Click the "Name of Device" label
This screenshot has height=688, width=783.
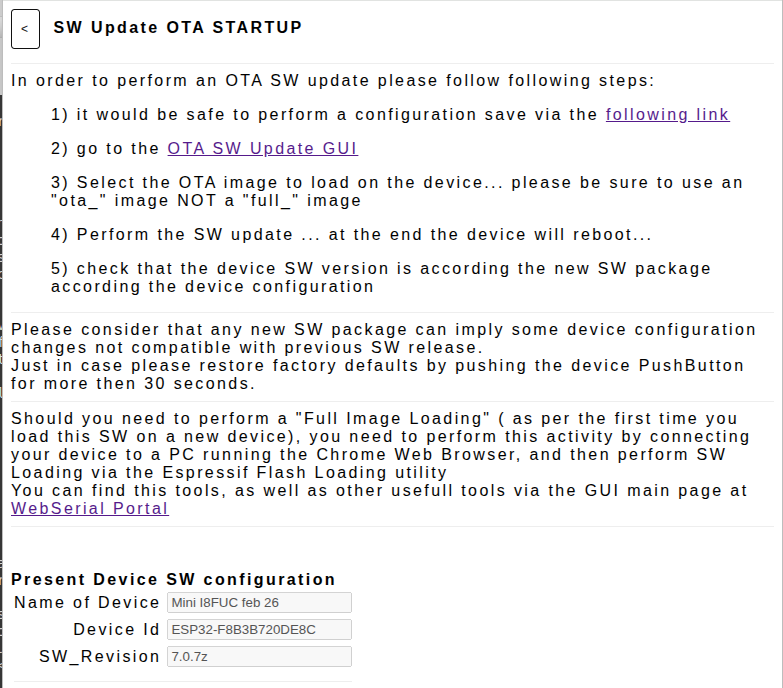point(87,602)
